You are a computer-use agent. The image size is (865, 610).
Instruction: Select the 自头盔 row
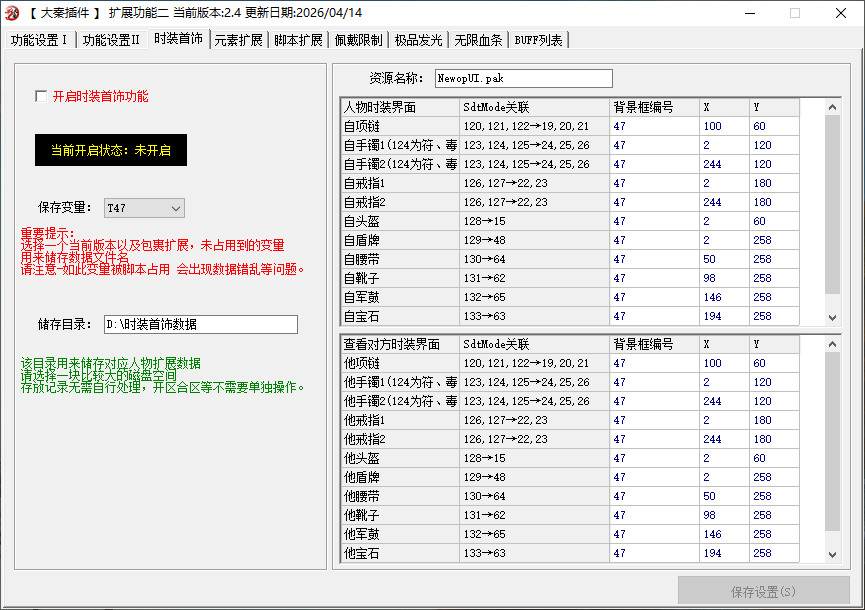tap(570, 221)
